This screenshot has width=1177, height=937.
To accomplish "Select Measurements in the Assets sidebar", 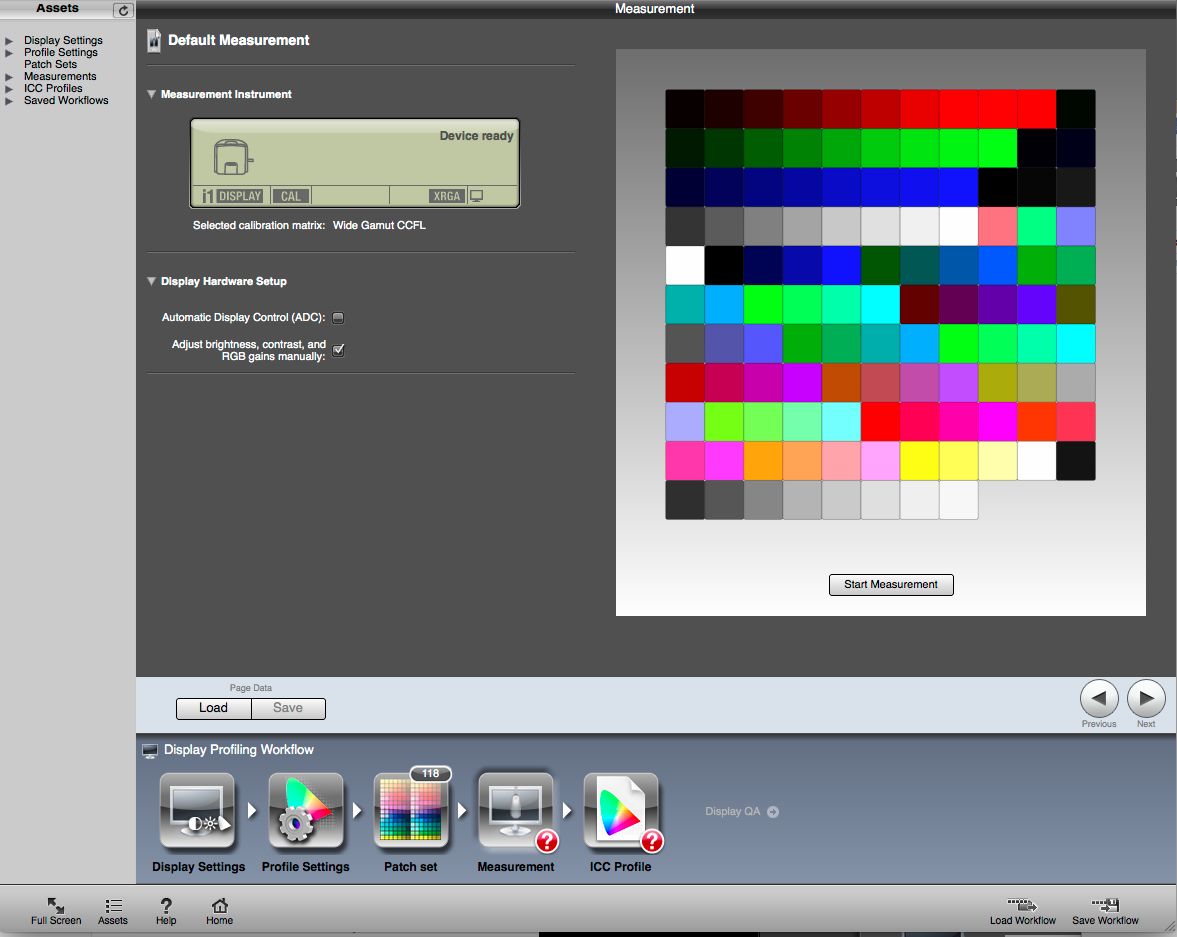I will [59, 76].
